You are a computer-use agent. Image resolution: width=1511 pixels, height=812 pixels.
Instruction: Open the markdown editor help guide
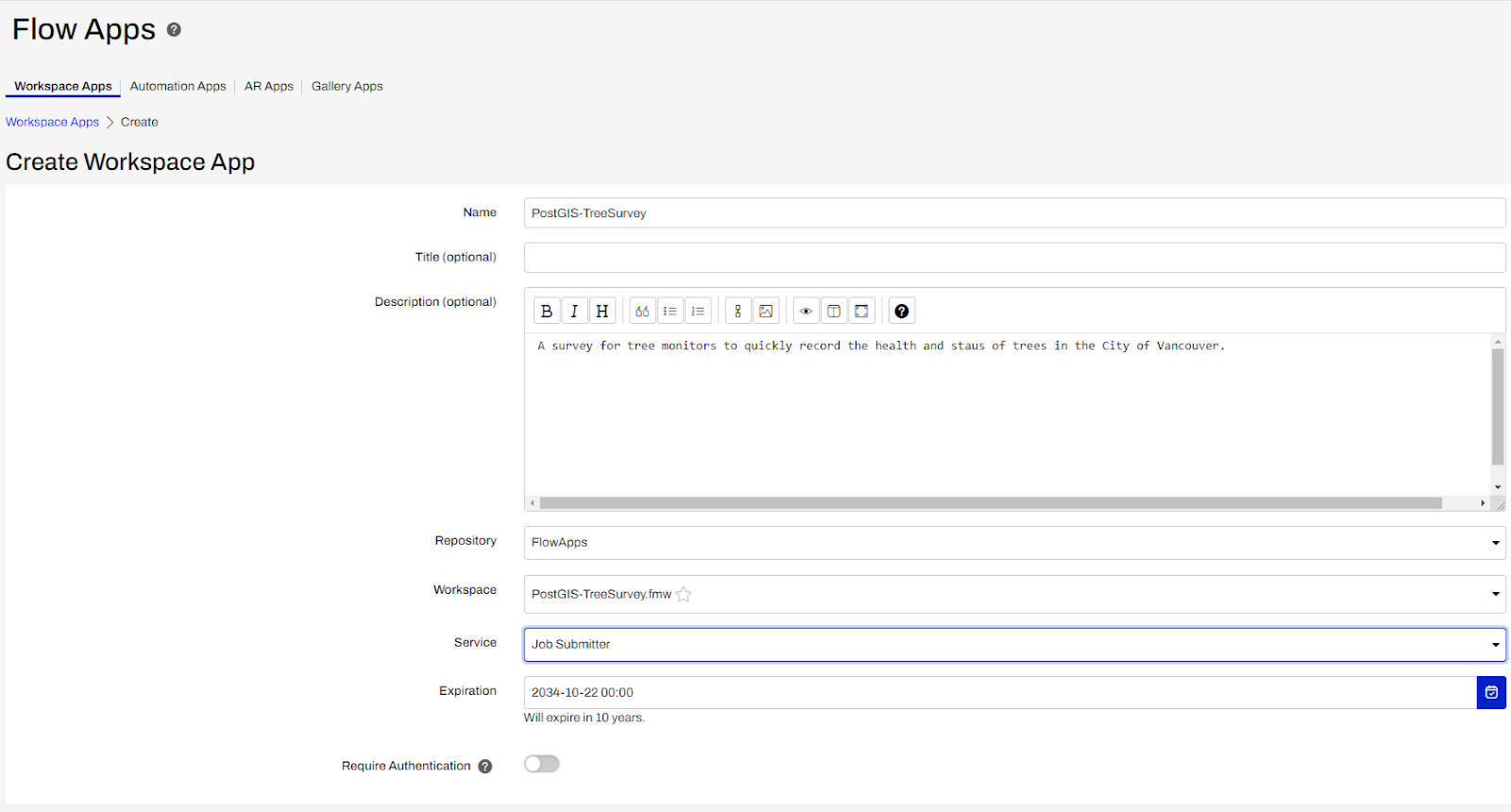click(902, 311)
